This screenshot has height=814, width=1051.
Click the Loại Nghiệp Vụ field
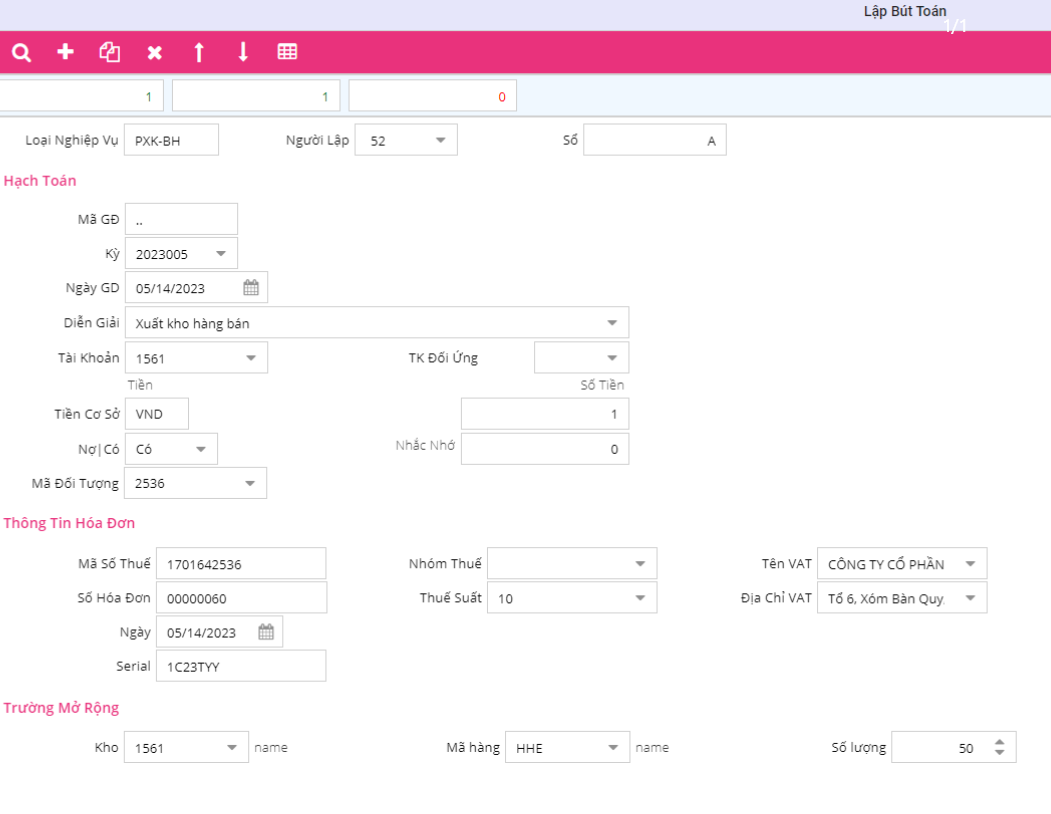tap(171, 141)
